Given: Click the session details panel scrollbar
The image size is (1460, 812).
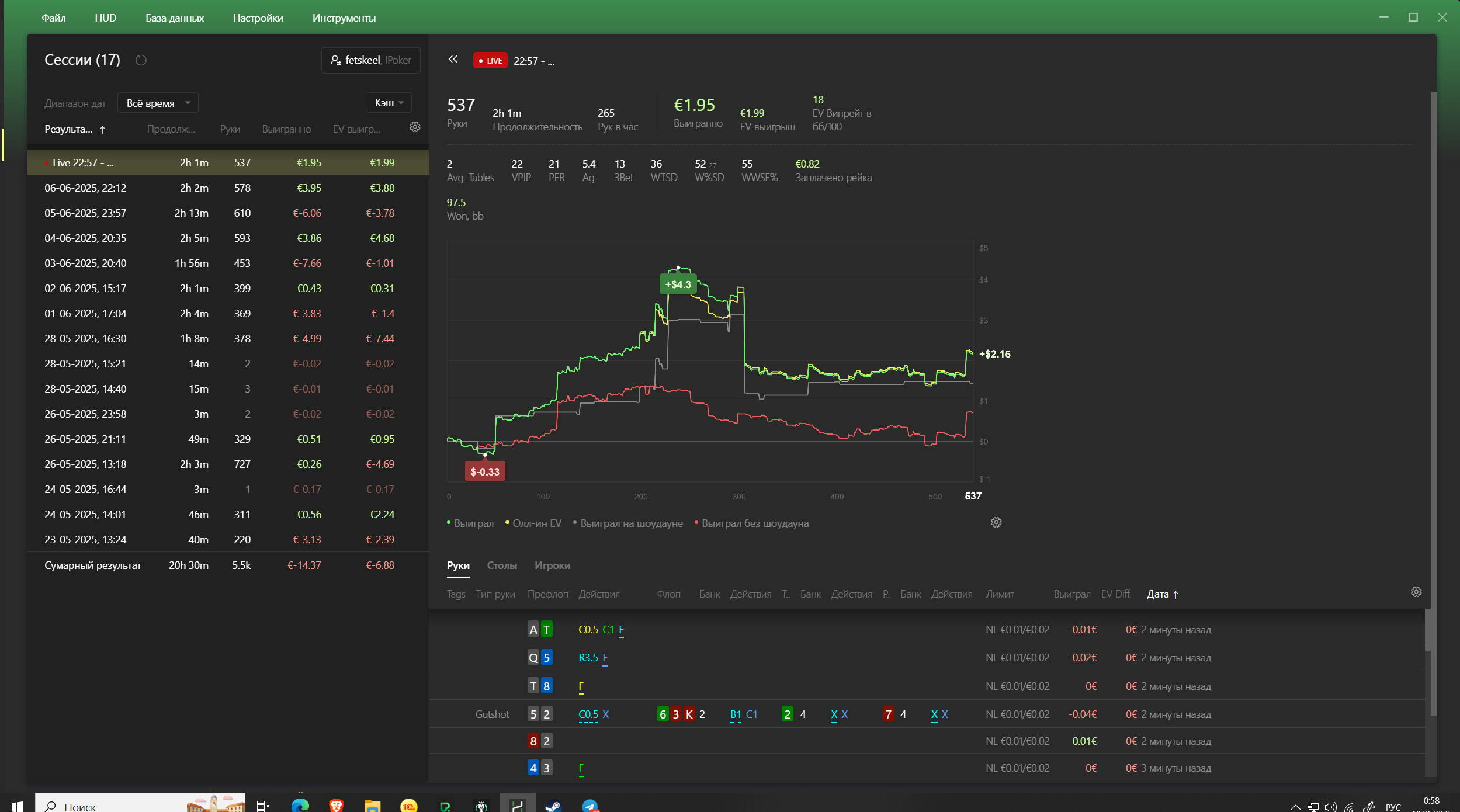Looking at the screenshot, I should (x=1433, y=403).
